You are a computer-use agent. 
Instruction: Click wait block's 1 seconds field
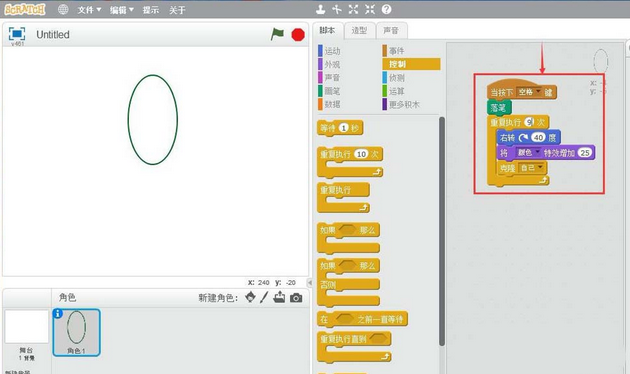click(x=344, y=128)
